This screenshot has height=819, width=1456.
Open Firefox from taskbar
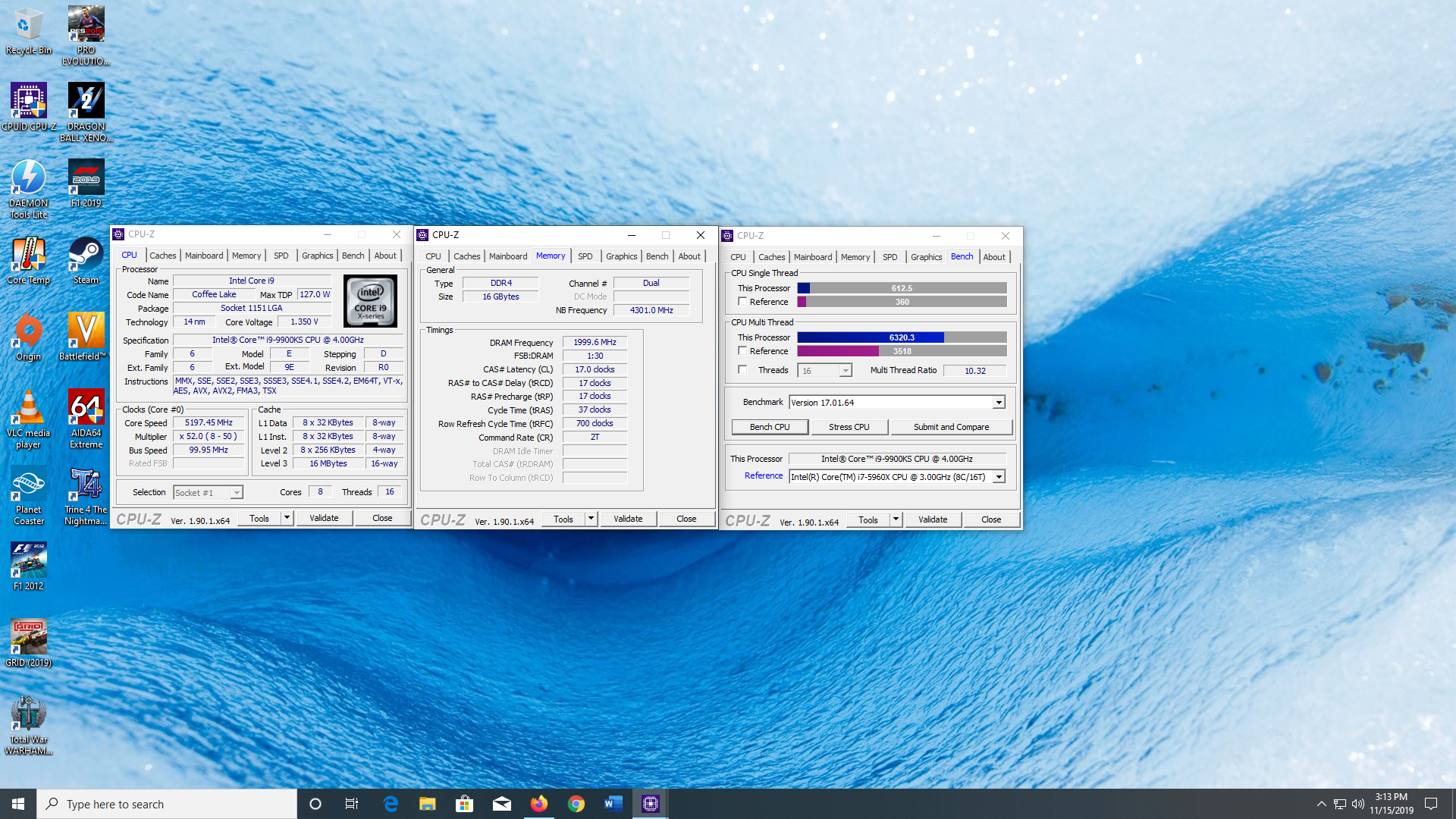click(539, 804)
